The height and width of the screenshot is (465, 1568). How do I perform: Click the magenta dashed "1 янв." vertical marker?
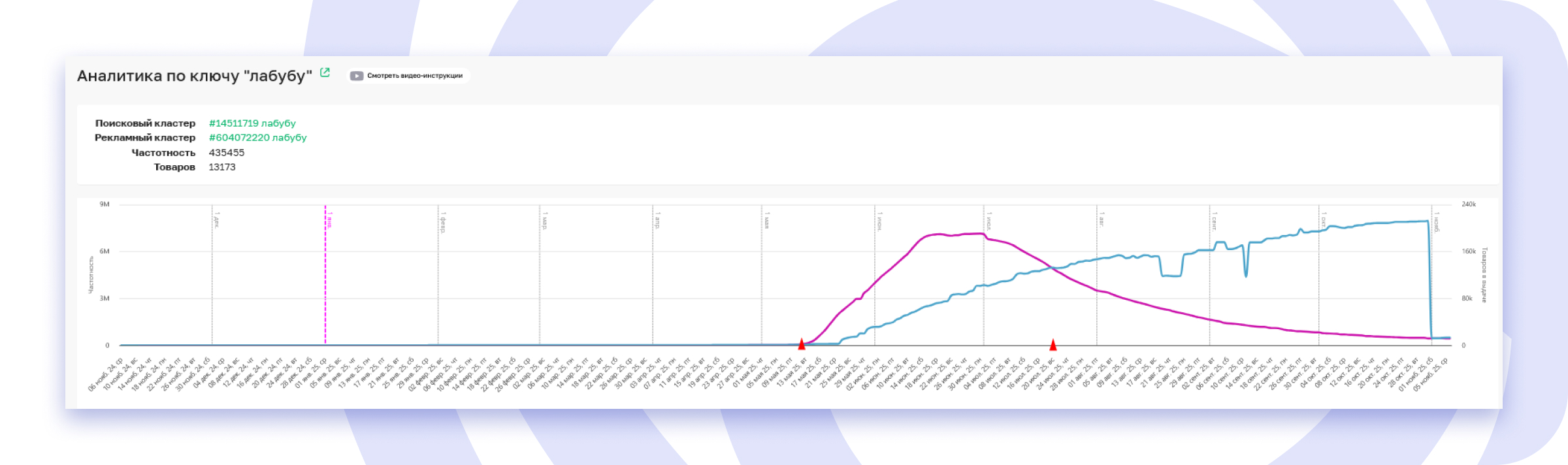pos(325,274)
